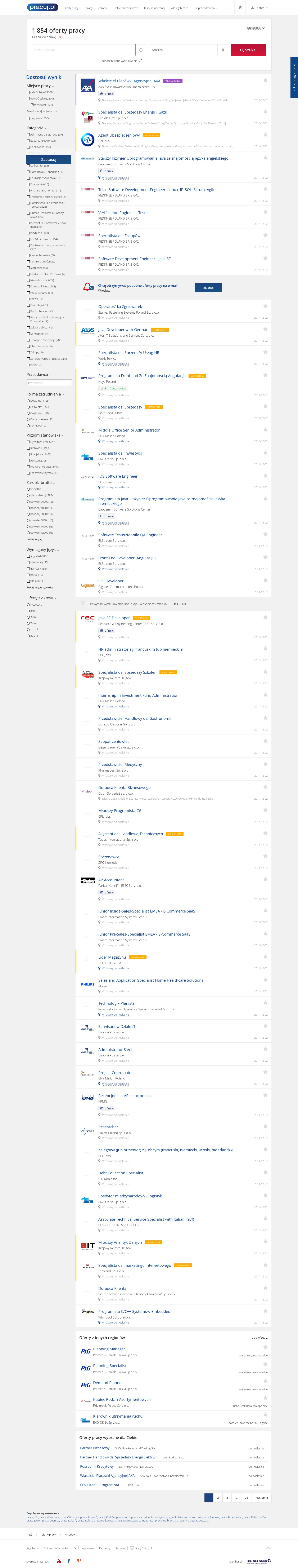Open the Zarobki menu item
298x1568 pixels.
pos(103,8)
